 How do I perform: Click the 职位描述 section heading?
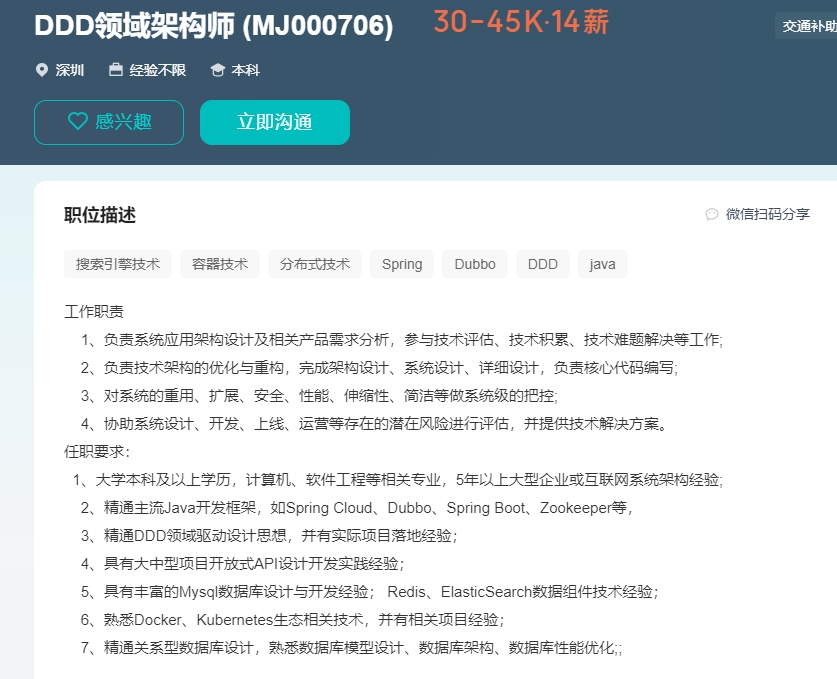click(100, 215)
